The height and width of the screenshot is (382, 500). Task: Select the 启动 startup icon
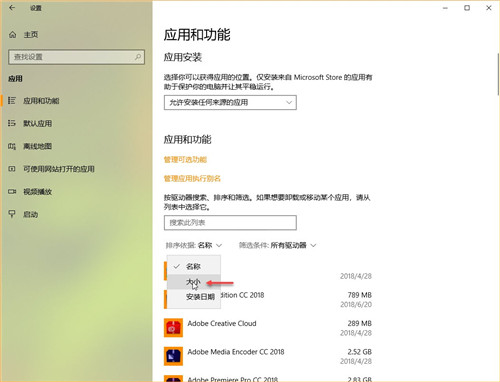12,214
